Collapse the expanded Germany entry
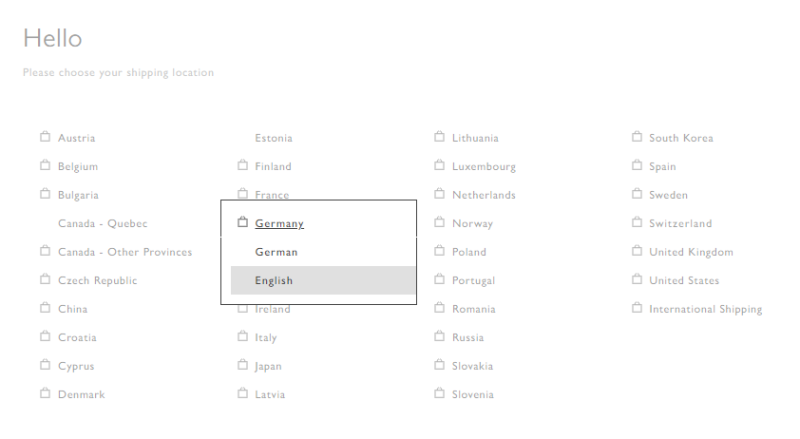Viewport: 800px width, 439px height. [279, 224]
